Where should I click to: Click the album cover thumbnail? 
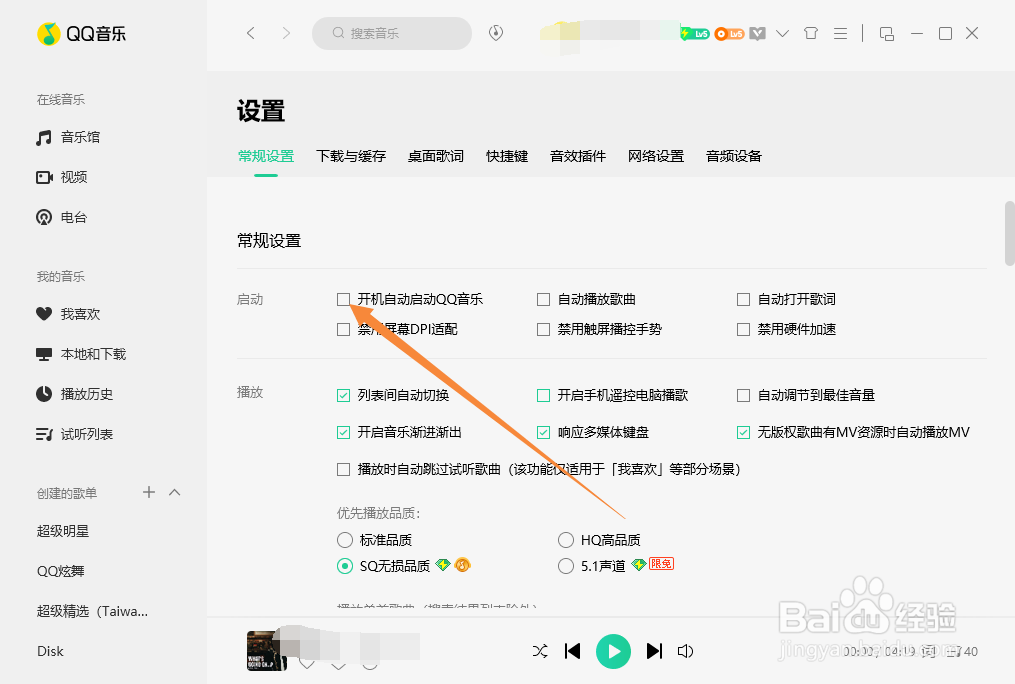click(267, 651)
